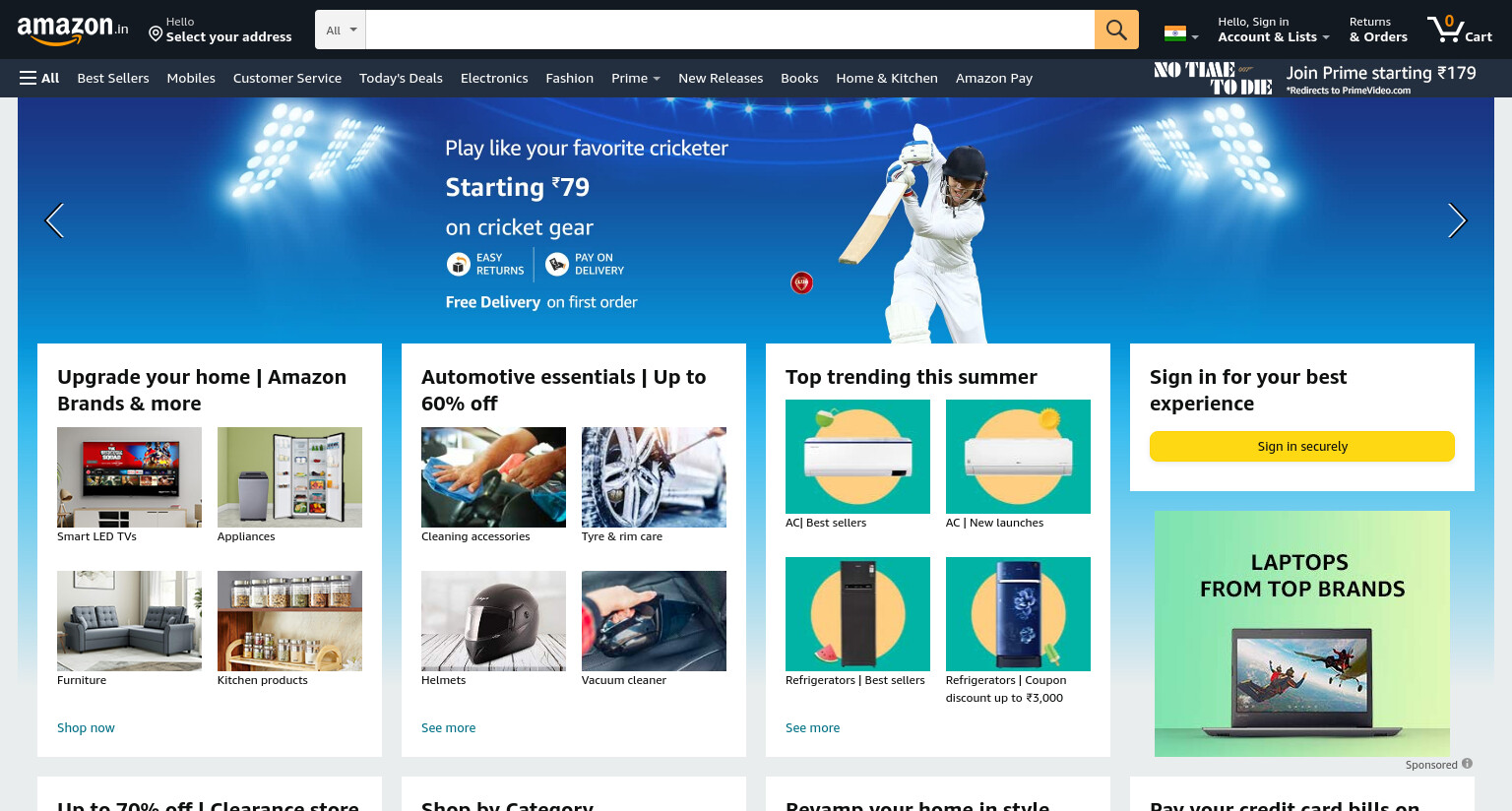Click the Join Prime No Time To Die banner
The width and height of the screenshot is (1512, 811).
click(1315, 78)
